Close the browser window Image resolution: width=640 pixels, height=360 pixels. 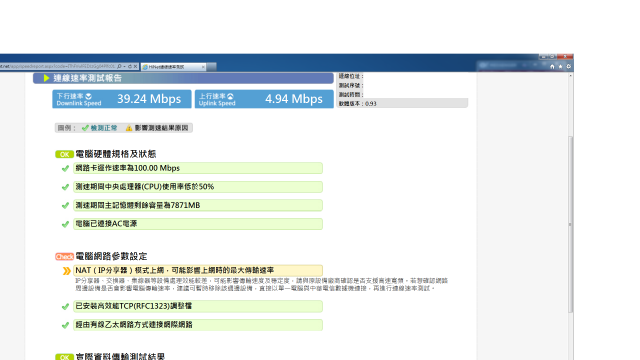(565, 56)
